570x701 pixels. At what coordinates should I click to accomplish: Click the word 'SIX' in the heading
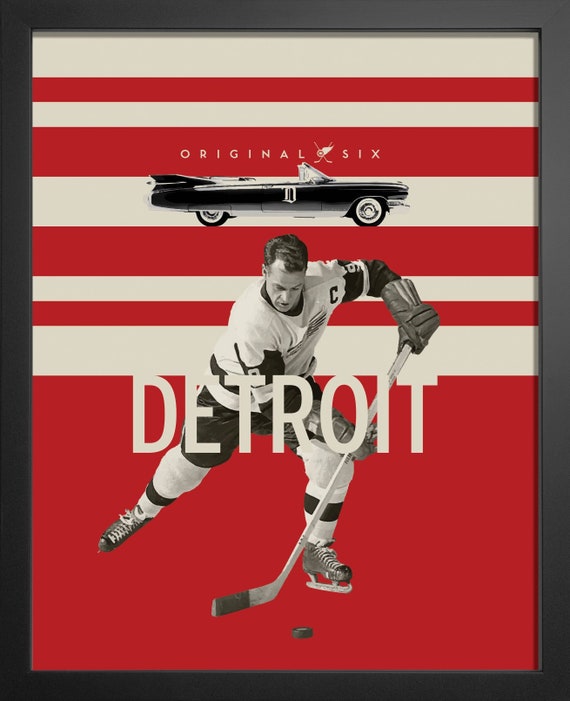362,154
